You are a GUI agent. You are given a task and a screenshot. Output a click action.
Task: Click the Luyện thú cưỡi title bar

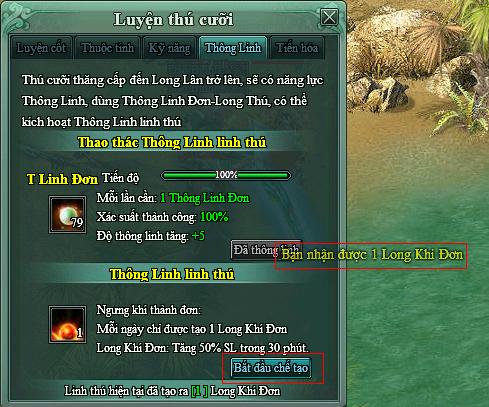[173, 19]
